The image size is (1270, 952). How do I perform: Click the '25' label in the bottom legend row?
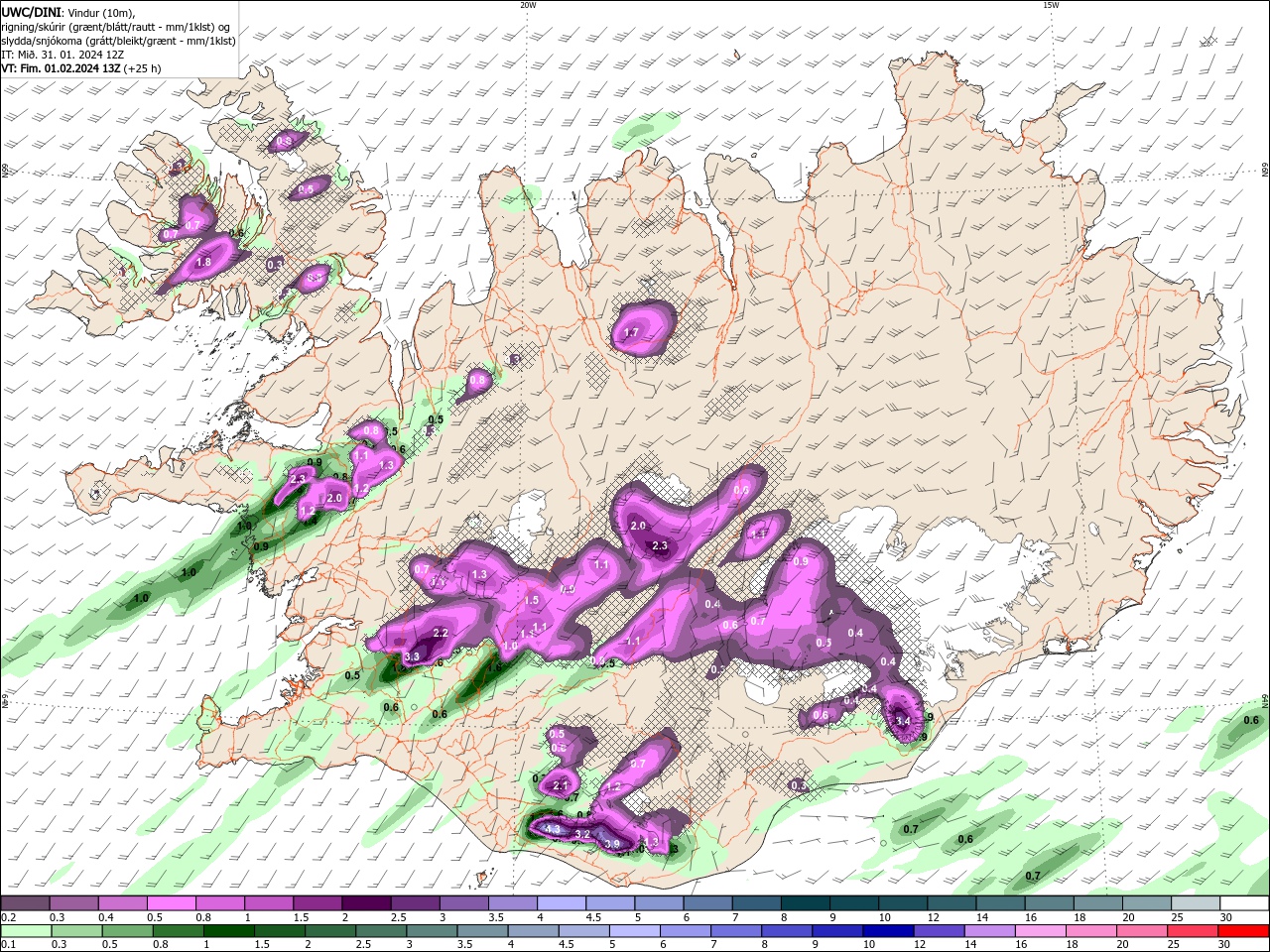1174,945
